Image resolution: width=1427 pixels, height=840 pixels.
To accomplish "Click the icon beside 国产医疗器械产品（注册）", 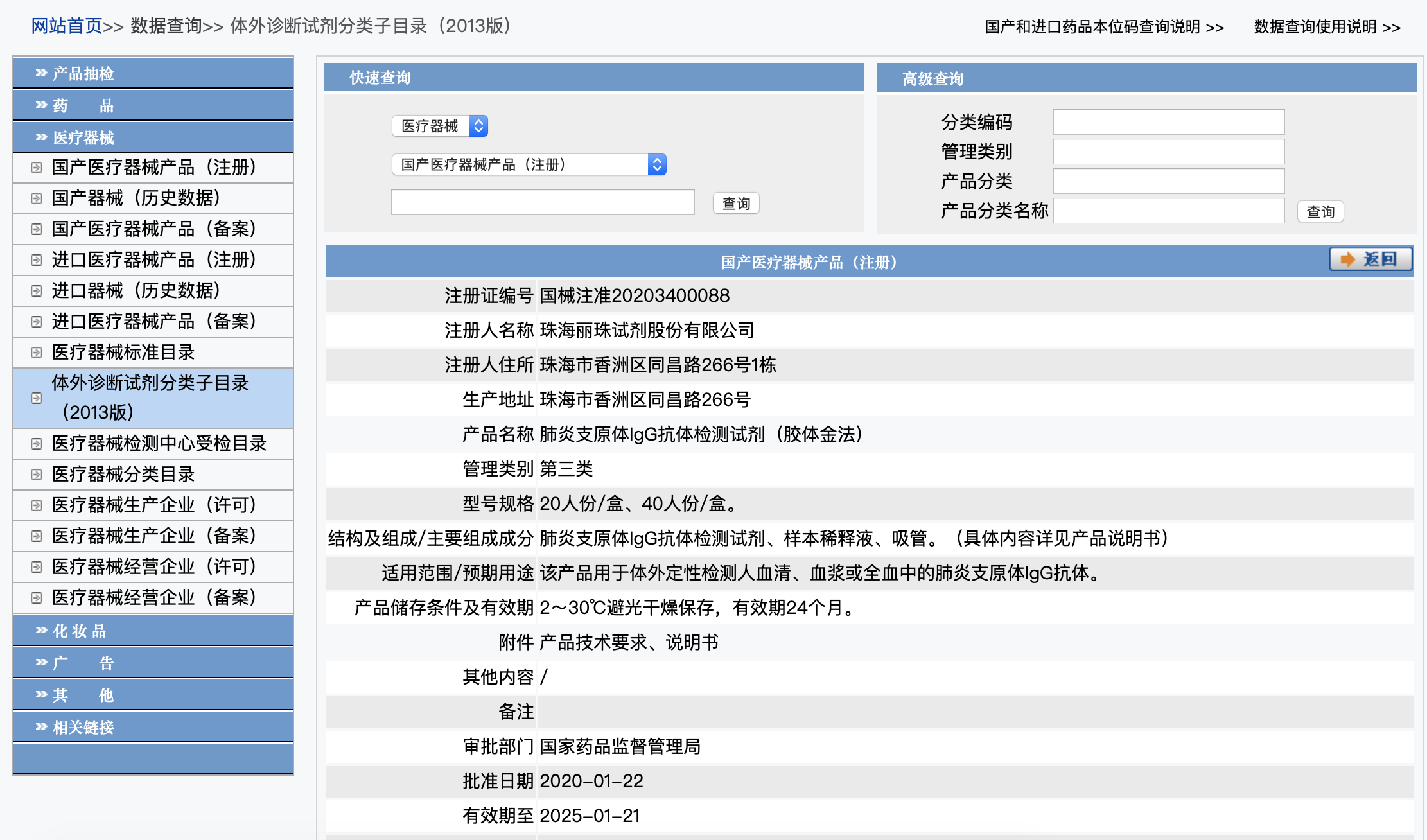I will pos(37,168).
